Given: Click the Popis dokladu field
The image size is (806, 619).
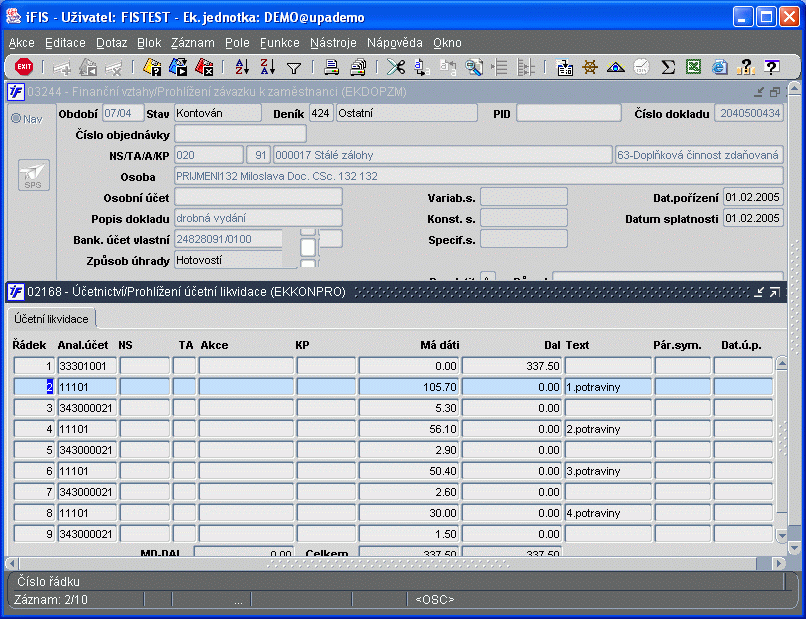Looking at the screenshot, I should coord(258,218).
